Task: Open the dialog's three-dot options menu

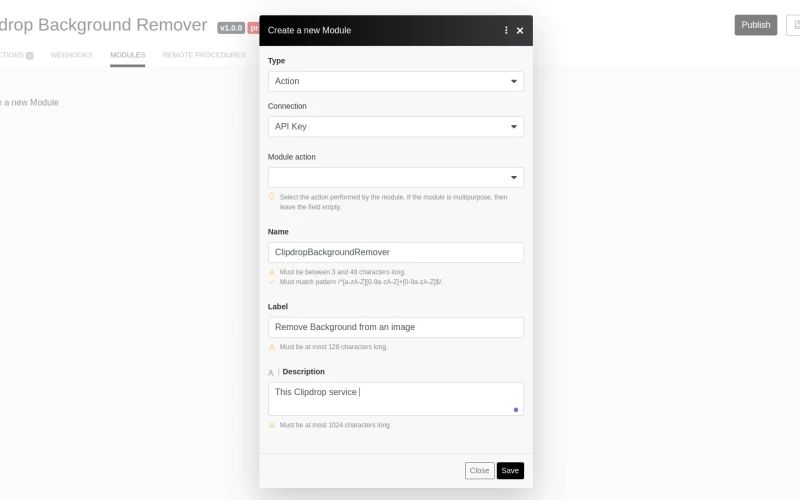Action: point(506,30)
